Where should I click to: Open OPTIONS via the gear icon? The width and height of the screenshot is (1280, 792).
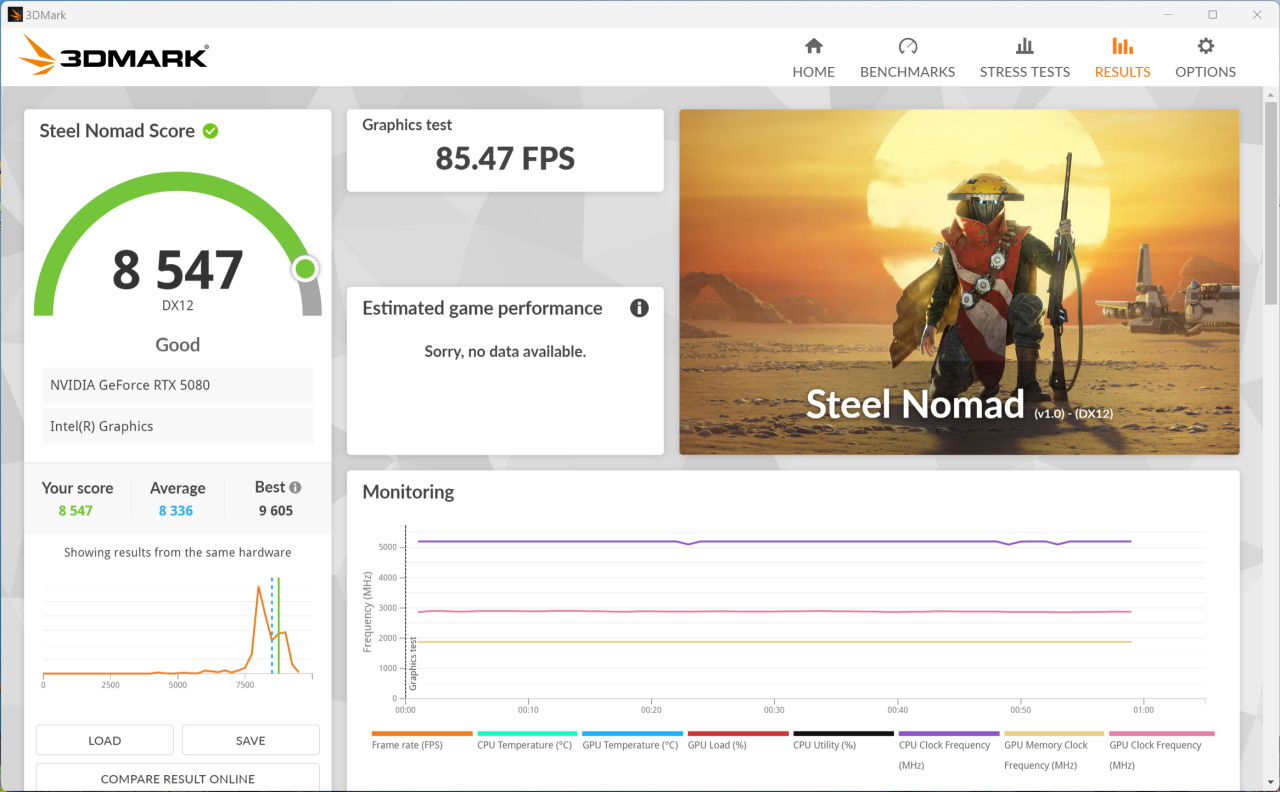(1205, 58)
